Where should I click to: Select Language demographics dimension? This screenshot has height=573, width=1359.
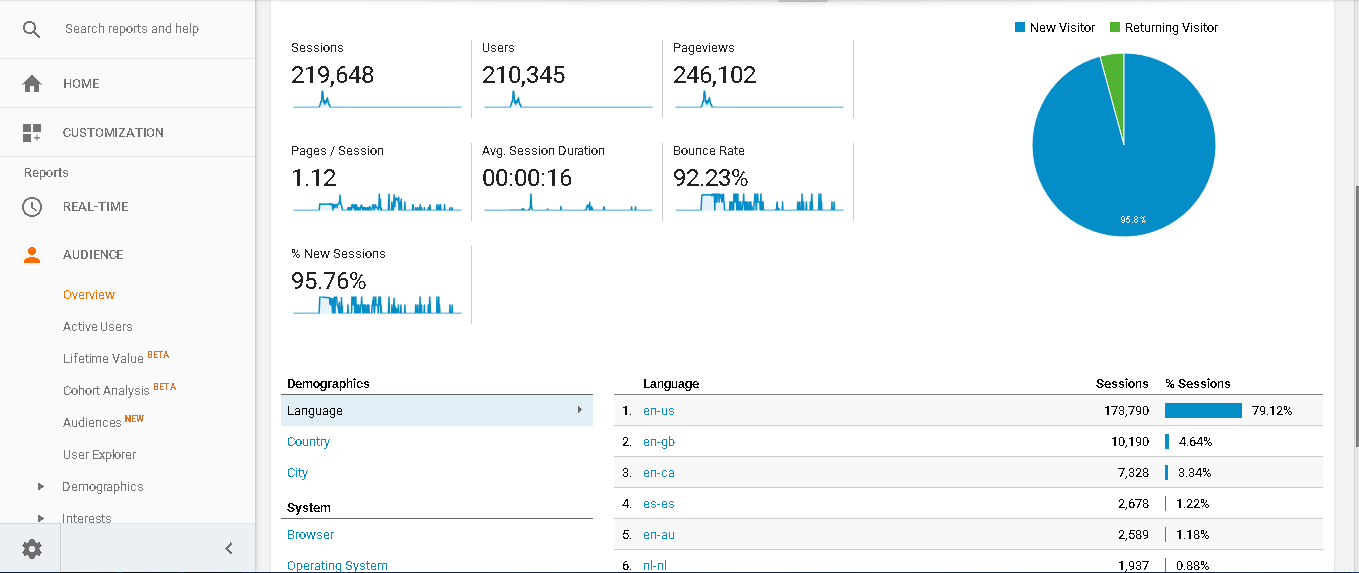[x=437, y=411]
